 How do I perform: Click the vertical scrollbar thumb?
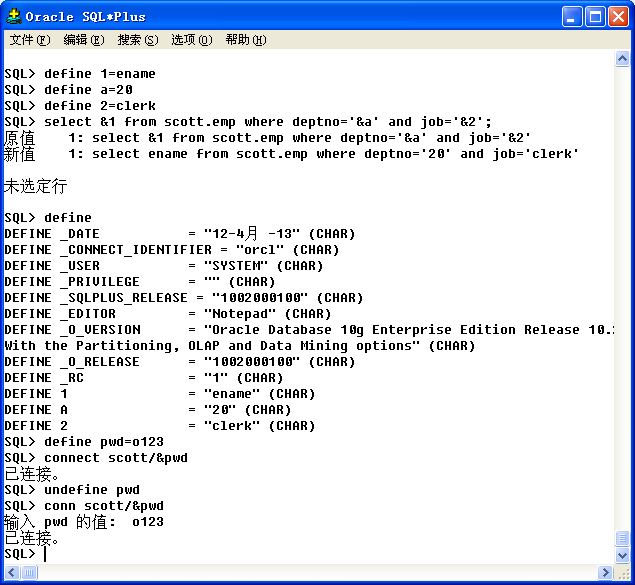click(x=622, y=538)
